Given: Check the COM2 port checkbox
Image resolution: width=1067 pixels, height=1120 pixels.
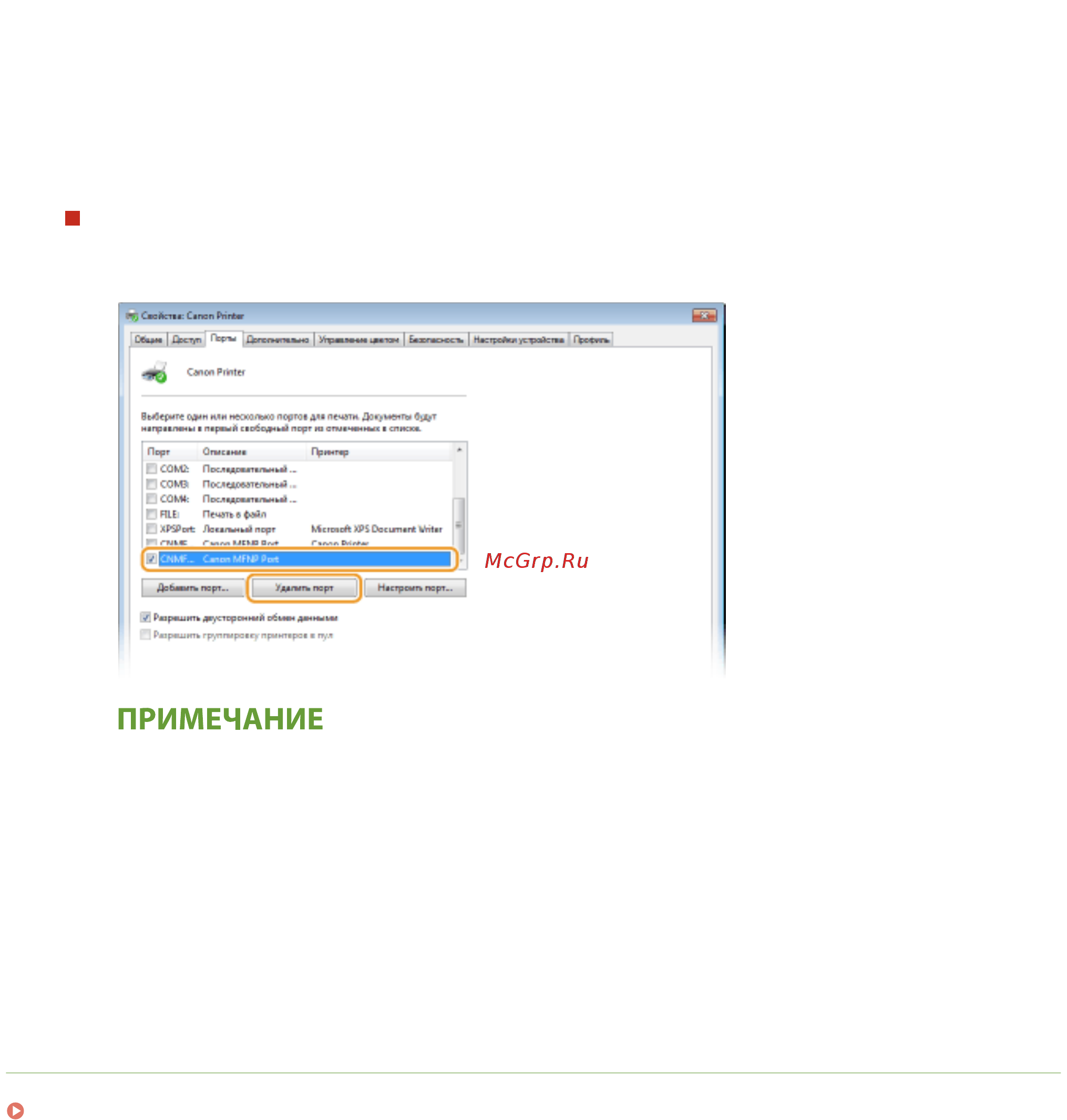Looking at the screenshot, I should [x=151, y=469].
